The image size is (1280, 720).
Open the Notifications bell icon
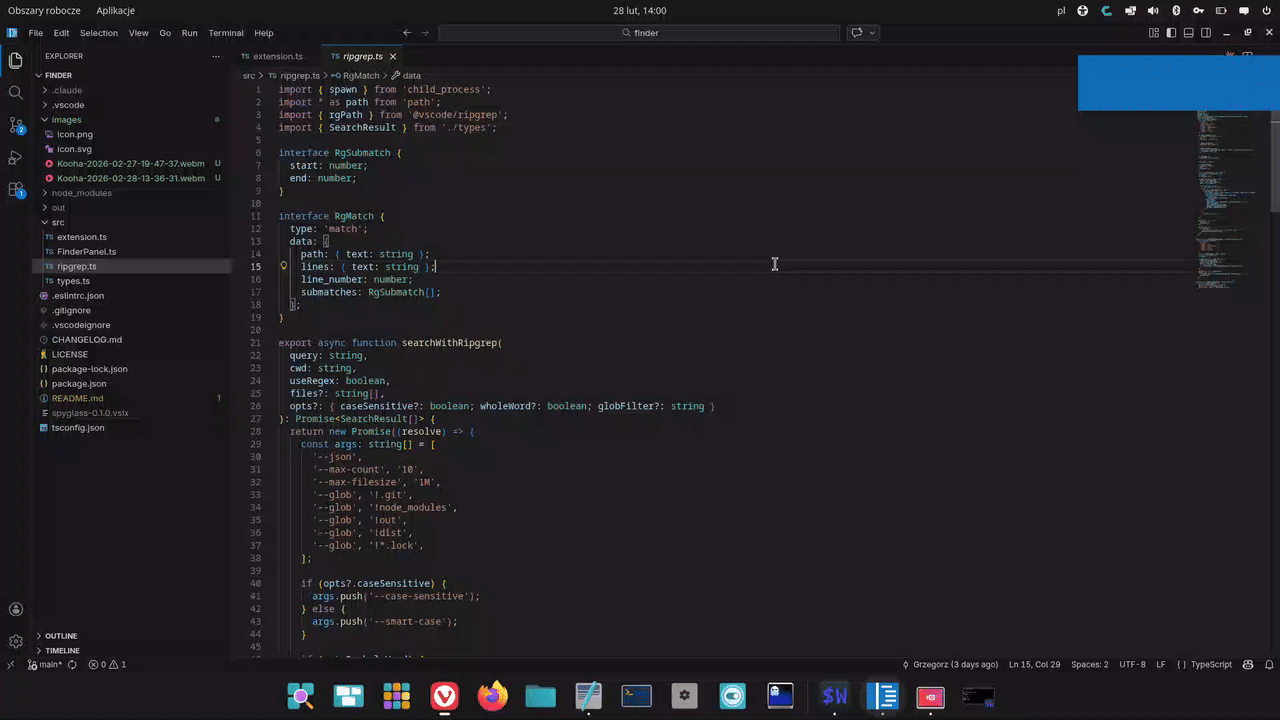1269,664
